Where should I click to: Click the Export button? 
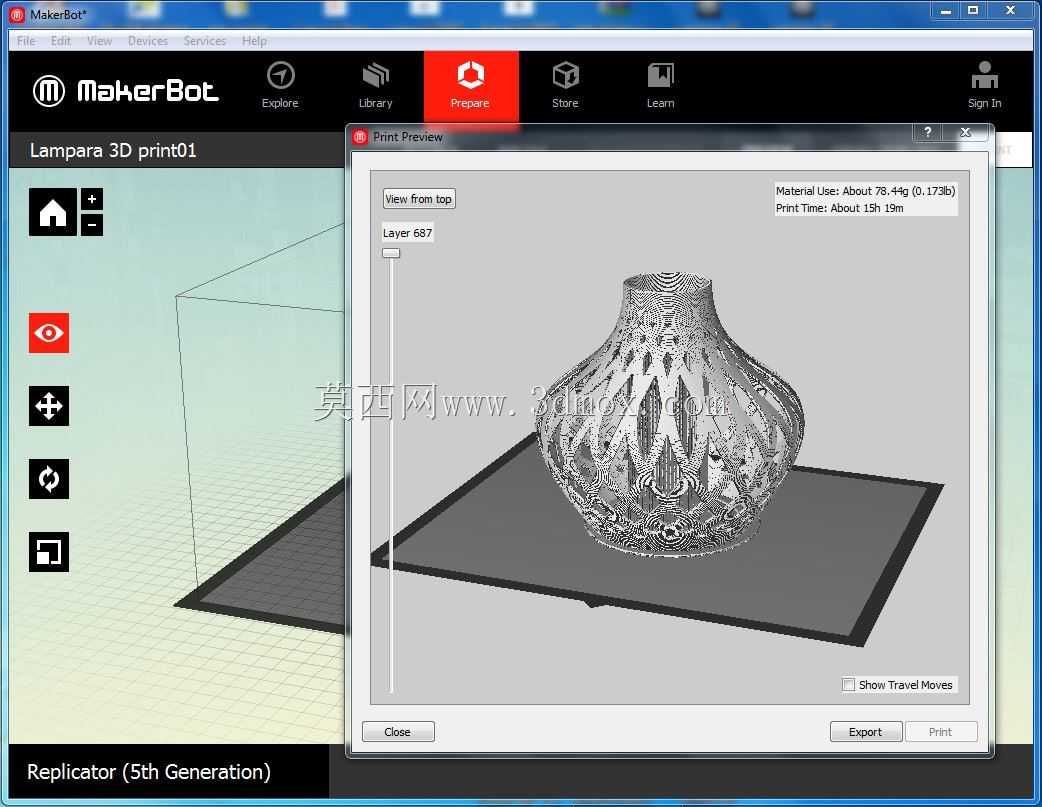click(x=866, y=732)
